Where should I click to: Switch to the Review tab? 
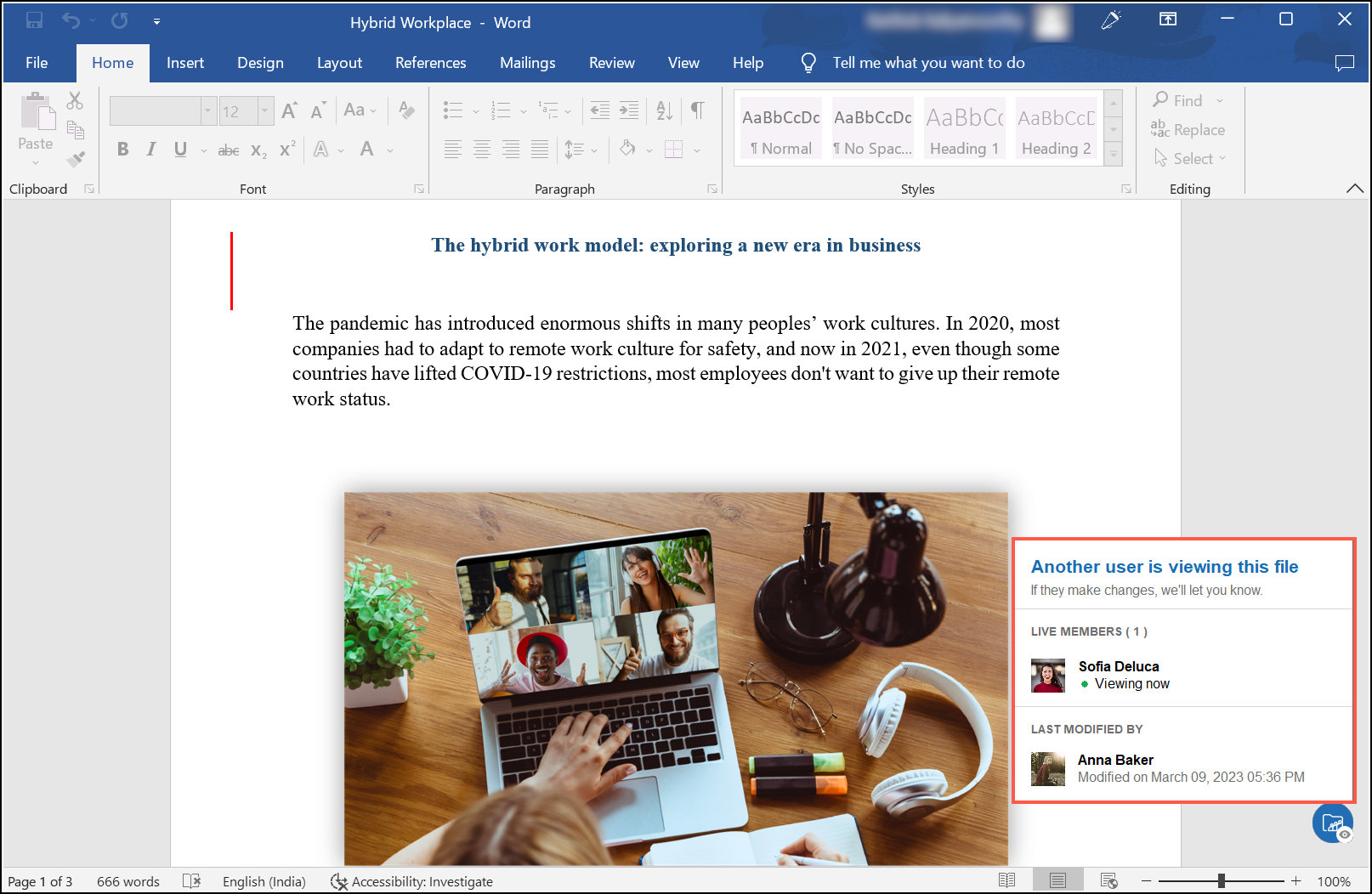(x=612, y=63)
